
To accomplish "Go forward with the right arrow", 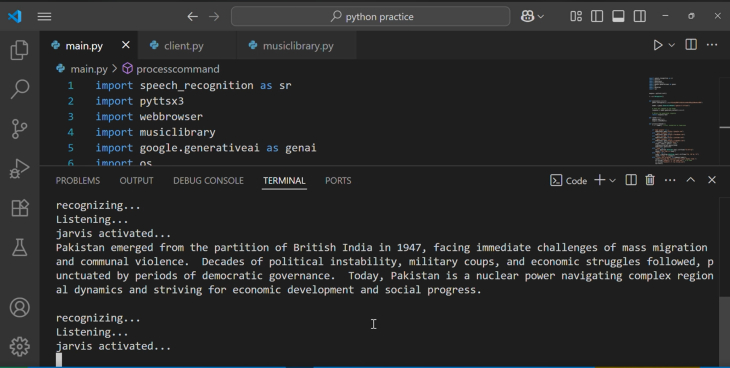I will (214, 17).
